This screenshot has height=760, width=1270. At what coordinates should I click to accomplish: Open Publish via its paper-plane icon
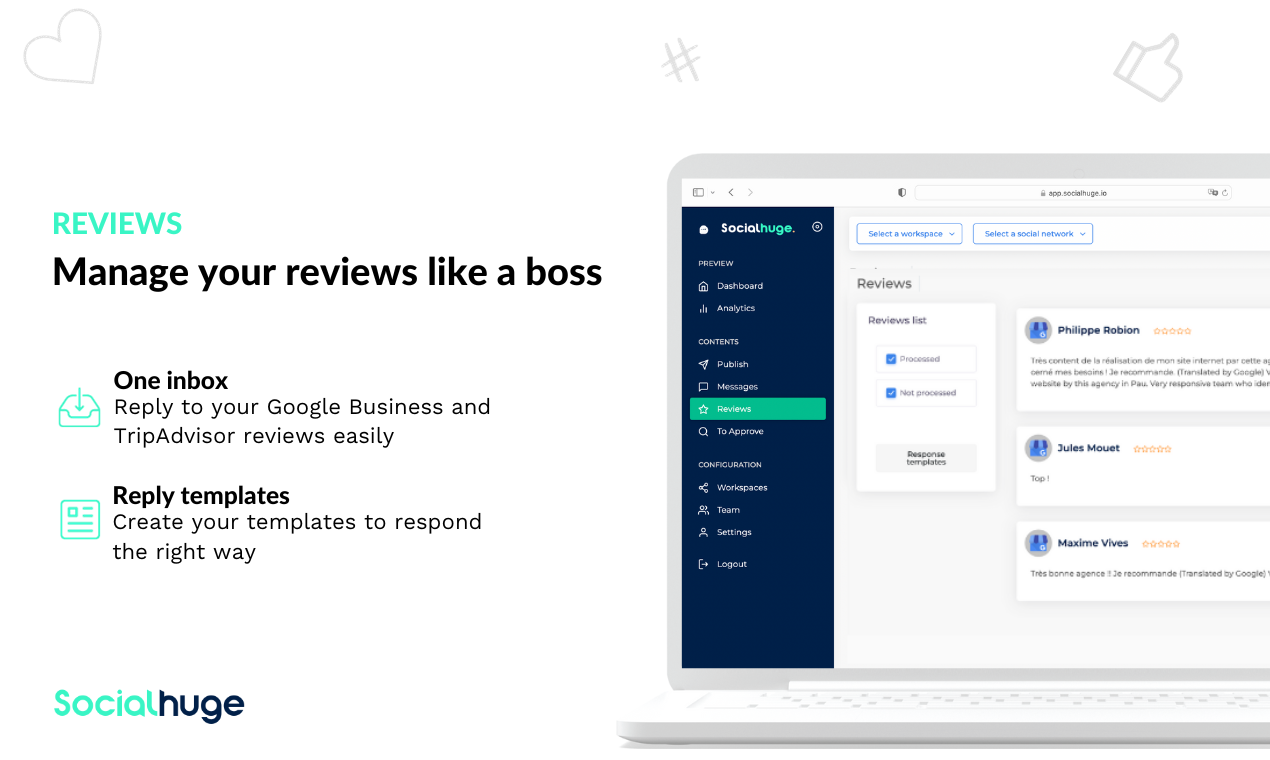(704, 364)
